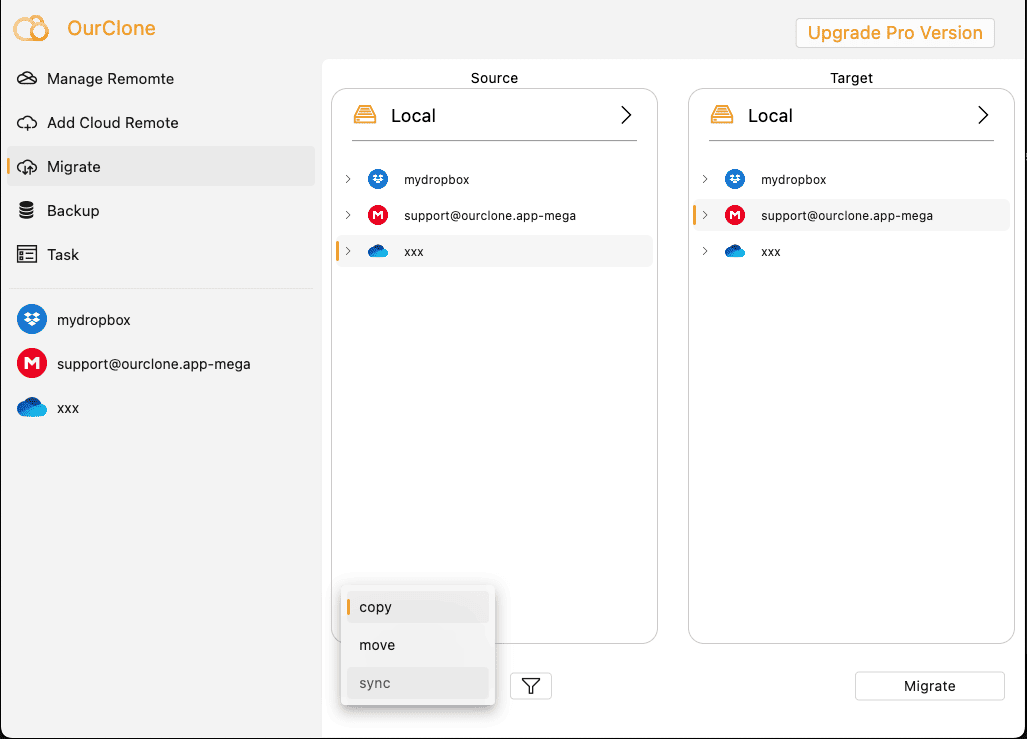Open the filter funnel button
The height and width of the screenshot is (739, 1027).
point(531,686)
